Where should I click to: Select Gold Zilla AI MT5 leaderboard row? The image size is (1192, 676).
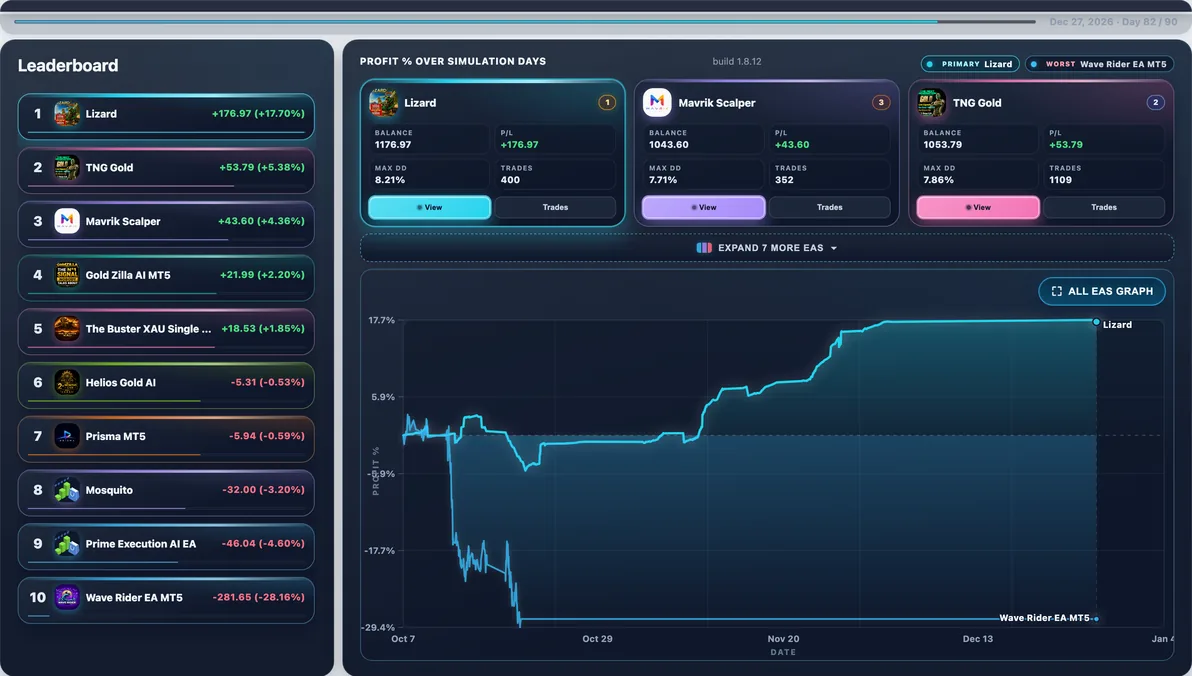pyautogui.click(x=166, y=278)
